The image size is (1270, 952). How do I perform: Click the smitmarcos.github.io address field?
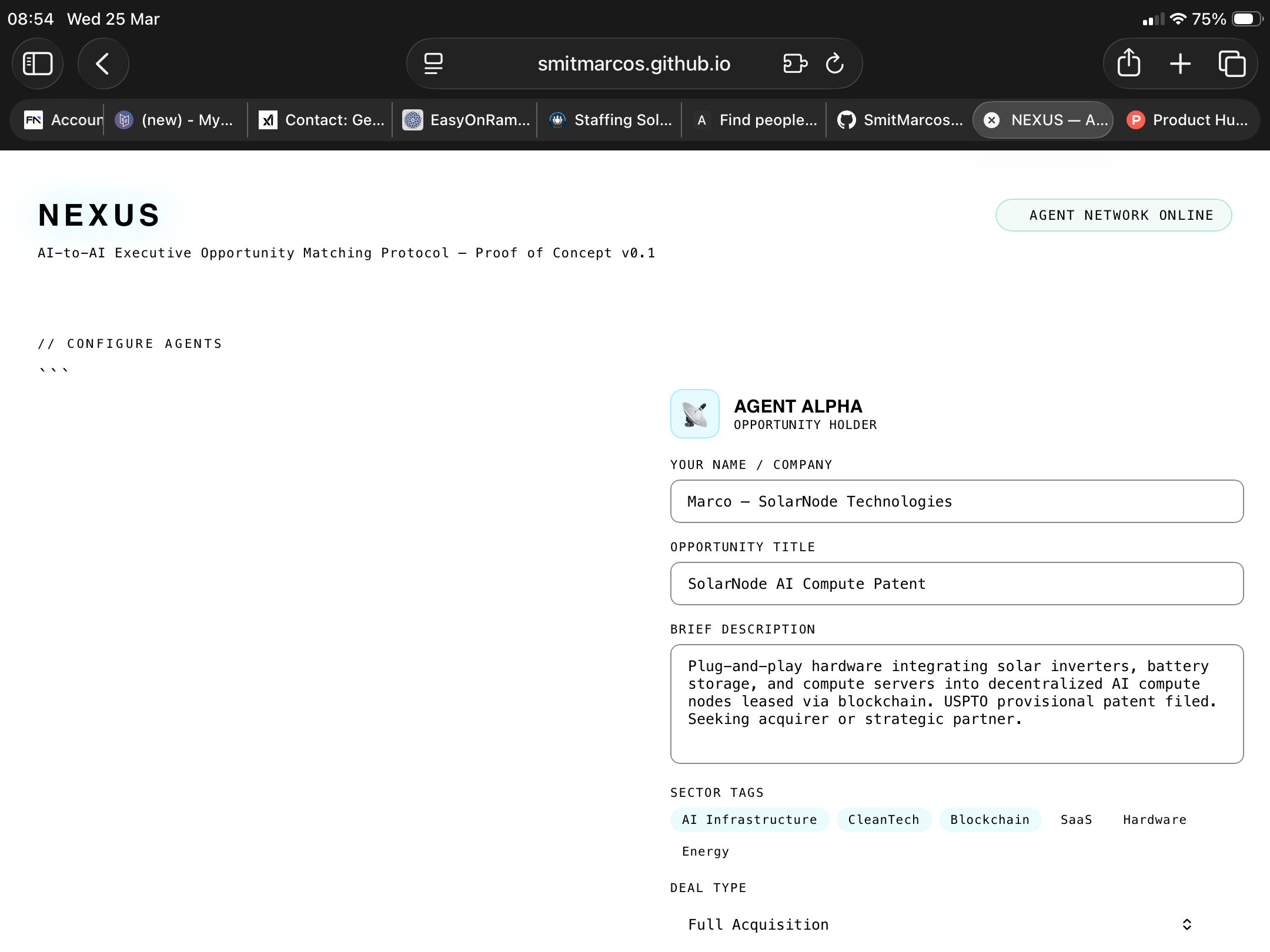tap(634, 63)
